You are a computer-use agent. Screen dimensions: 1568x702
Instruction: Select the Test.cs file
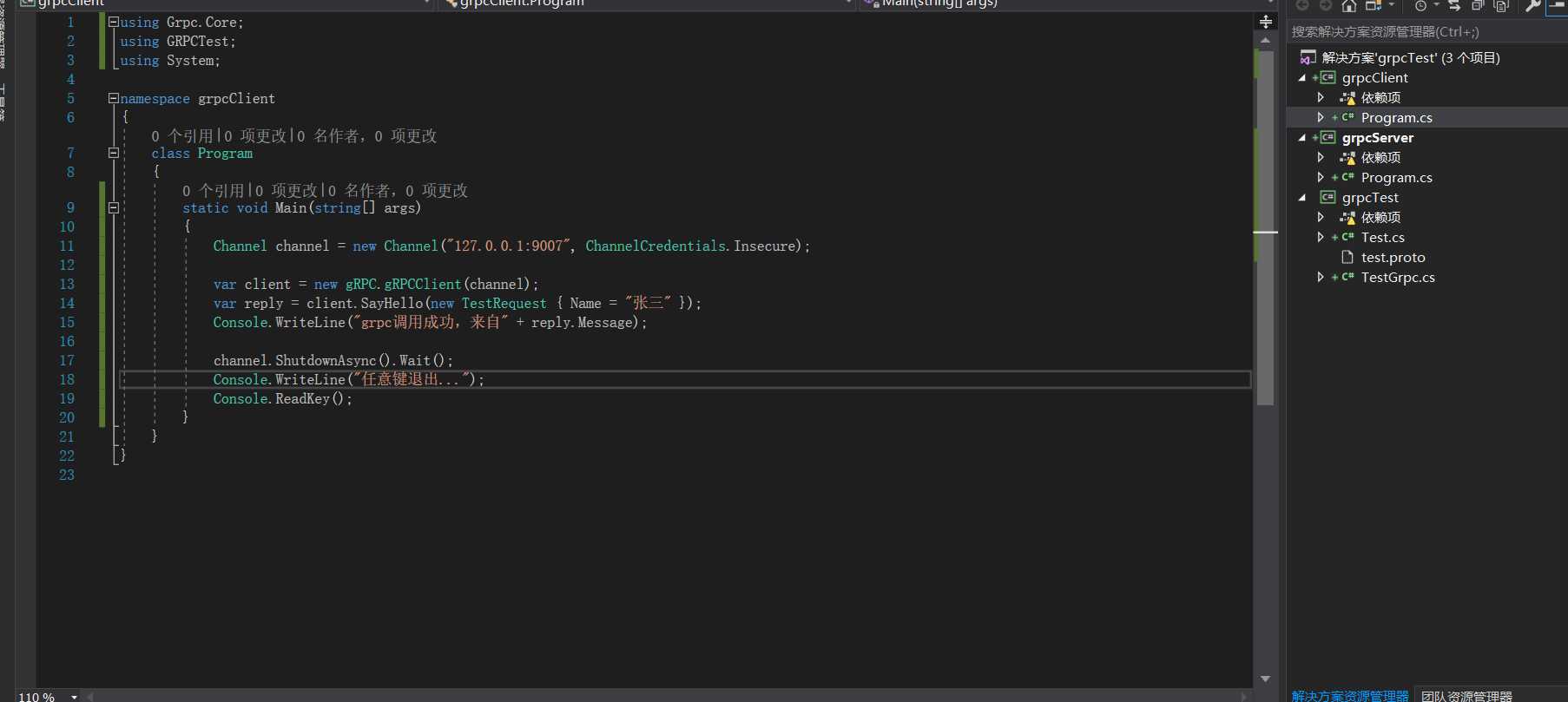1382,237
